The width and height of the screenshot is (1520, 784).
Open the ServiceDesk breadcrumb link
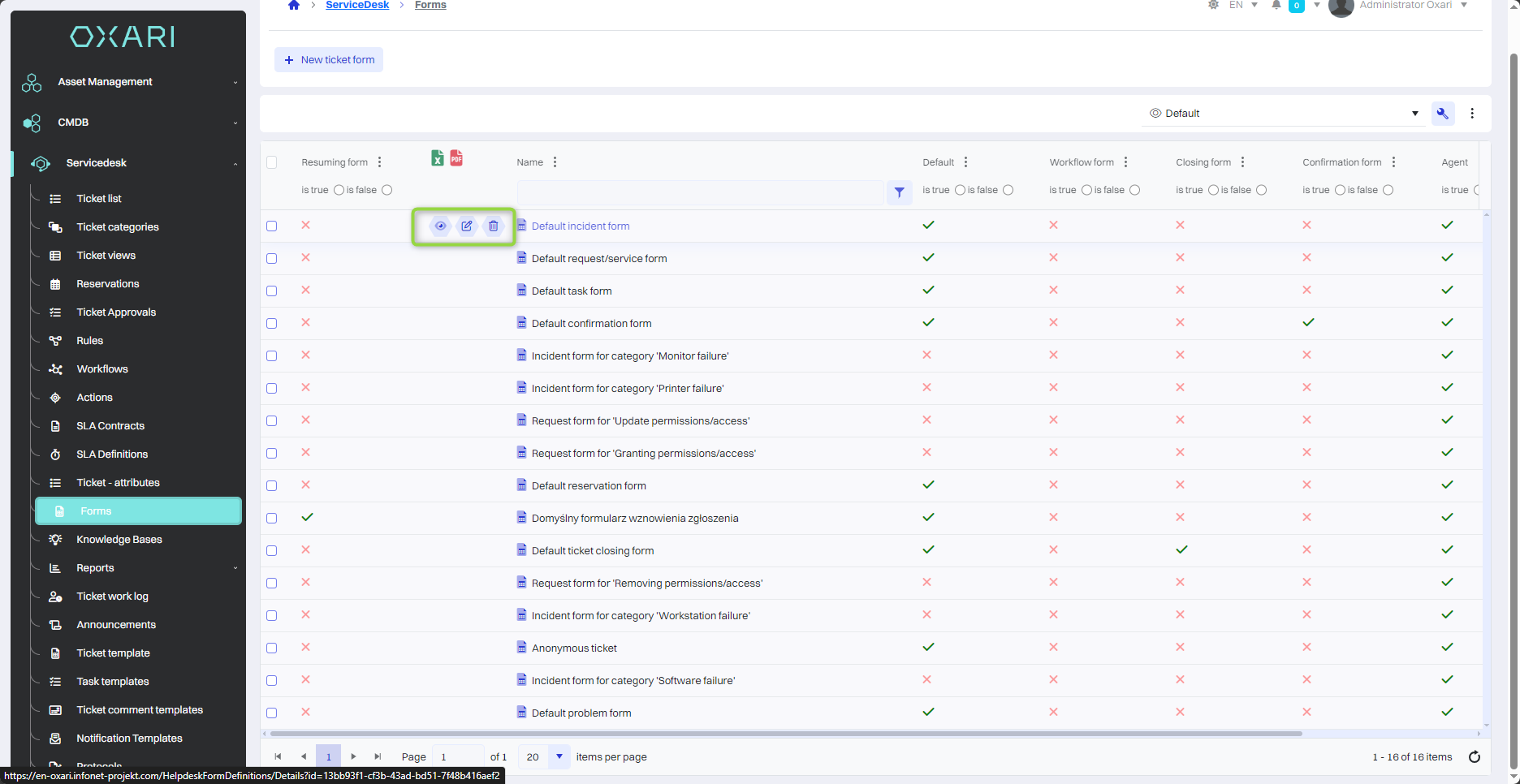357,6
